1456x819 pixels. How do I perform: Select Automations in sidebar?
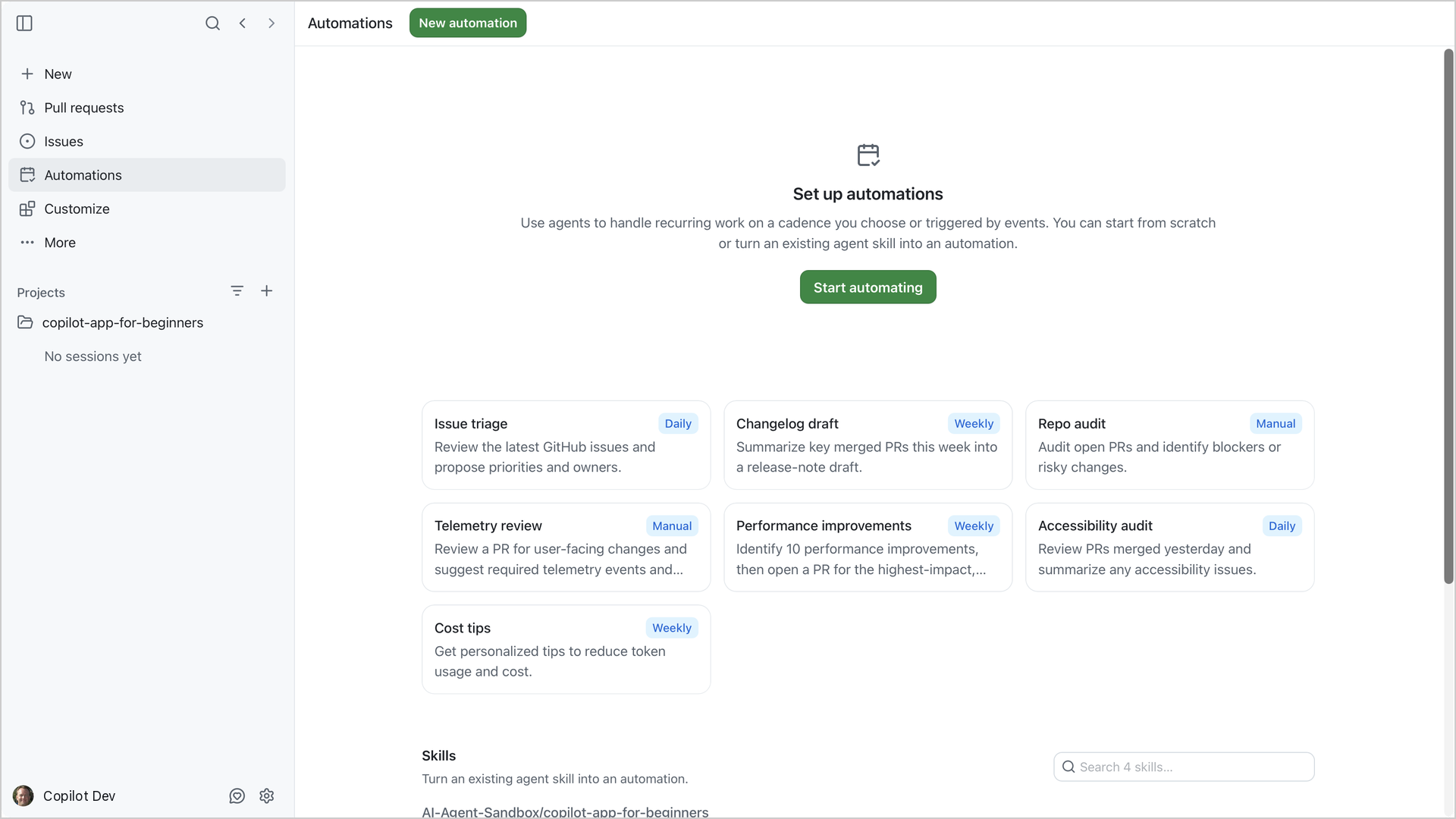click(x=147, y=175)
